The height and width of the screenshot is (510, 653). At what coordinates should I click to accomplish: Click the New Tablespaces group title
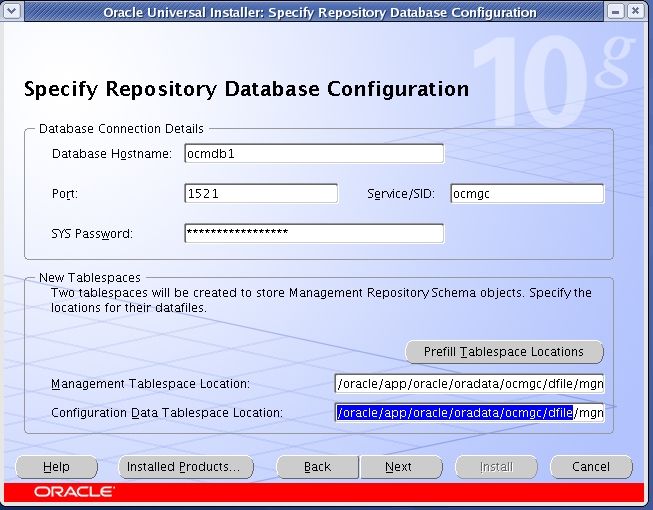(90, 278)
